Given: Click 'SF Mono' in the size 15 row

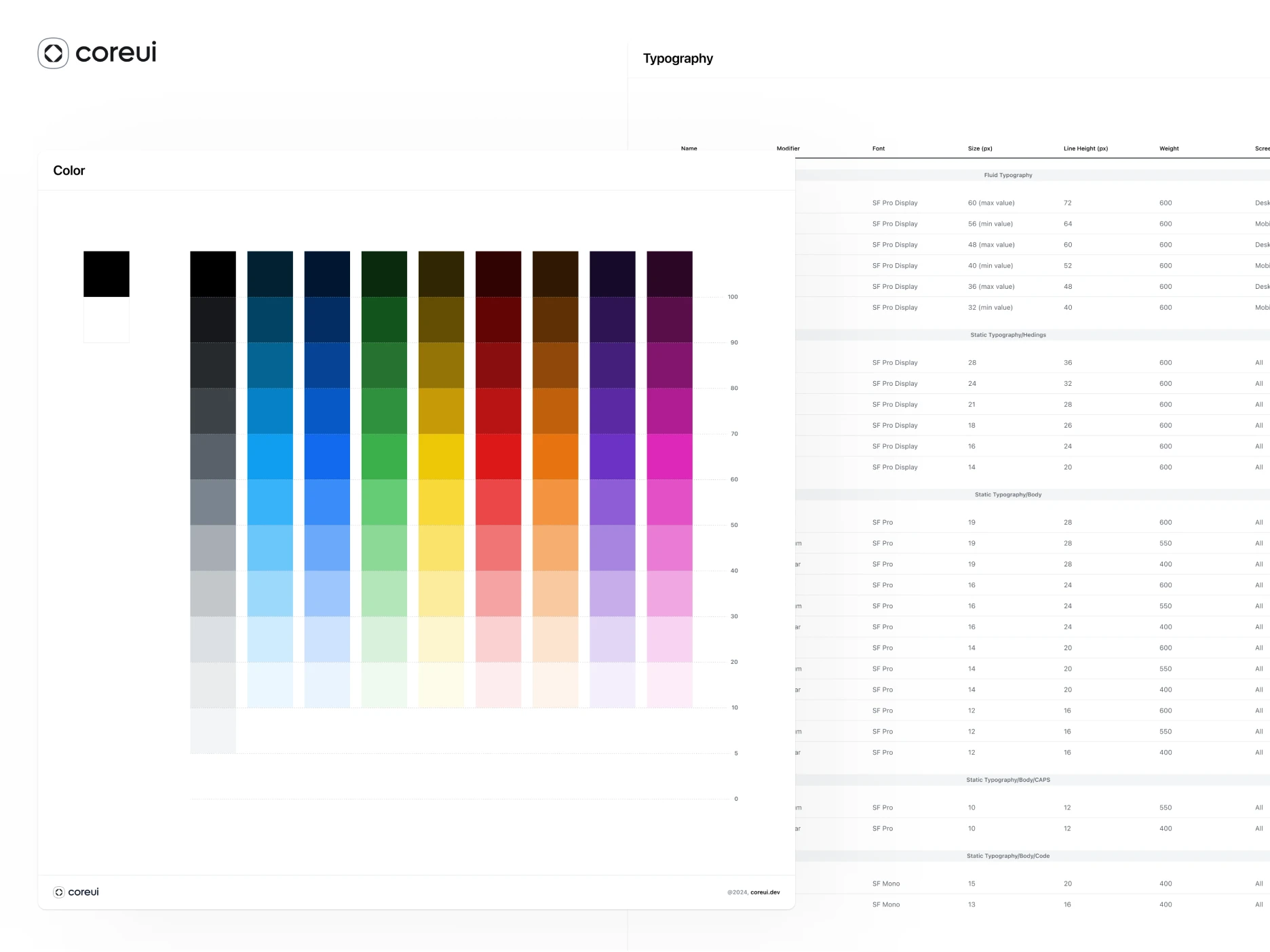Looking at the screenshot, I should (886, 884).
